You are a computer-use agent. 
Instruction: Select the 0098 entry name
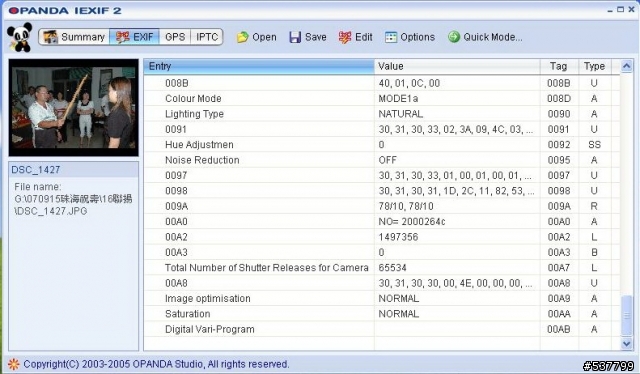176,191
